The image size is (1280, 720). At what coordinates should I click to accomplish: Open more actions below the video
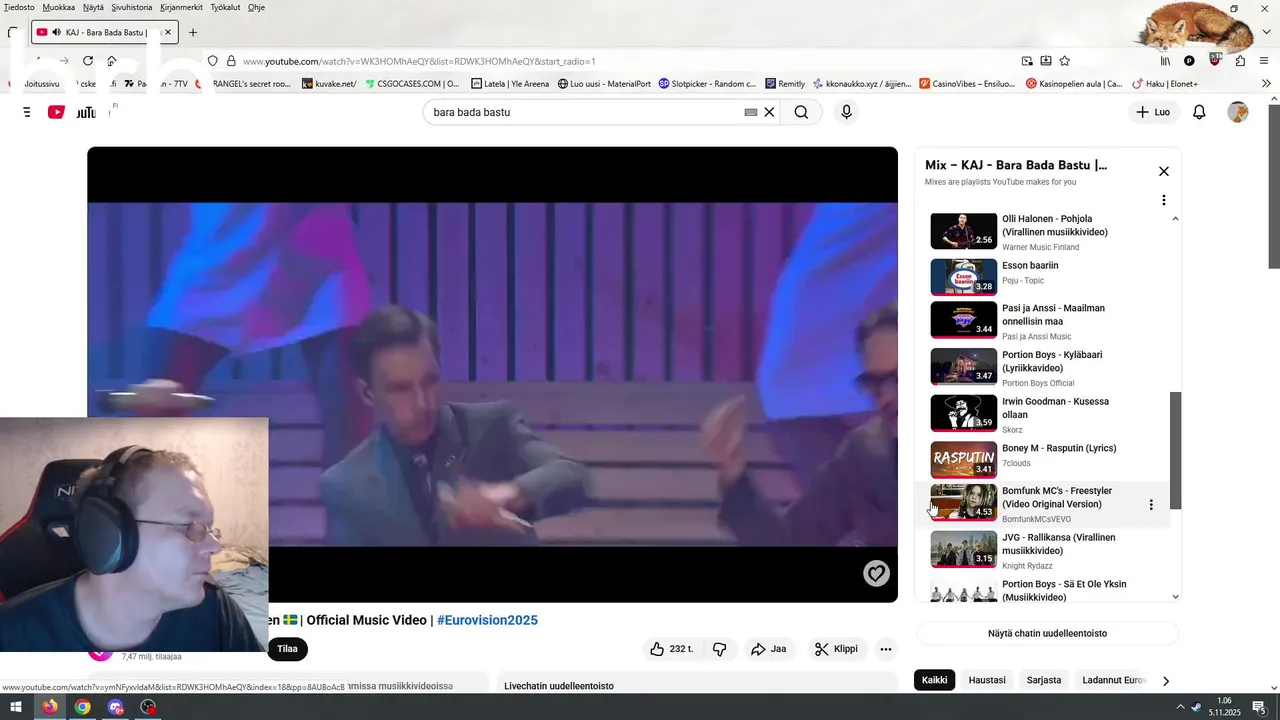886,649
